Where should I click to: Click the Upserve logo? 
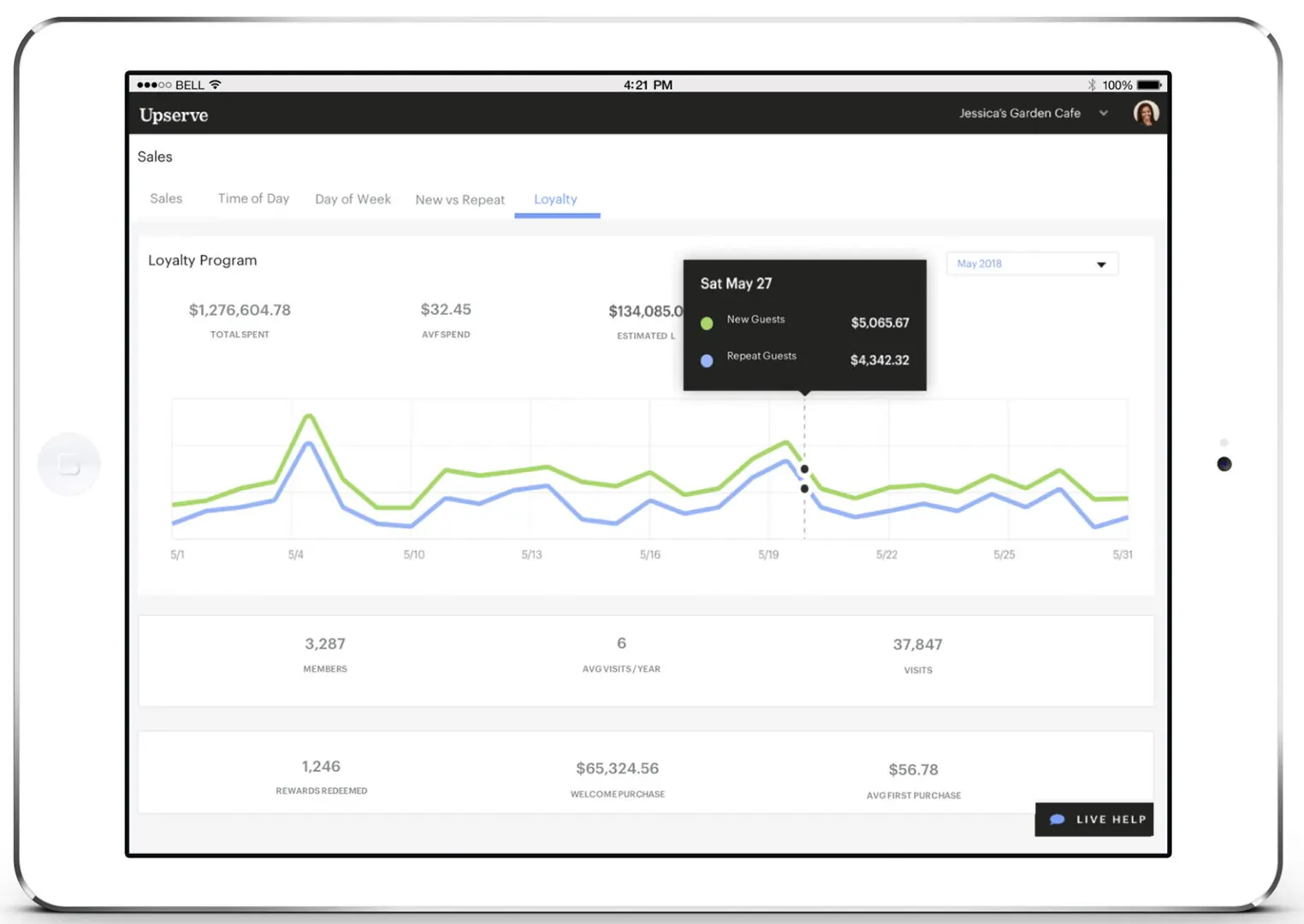[174, 115]
